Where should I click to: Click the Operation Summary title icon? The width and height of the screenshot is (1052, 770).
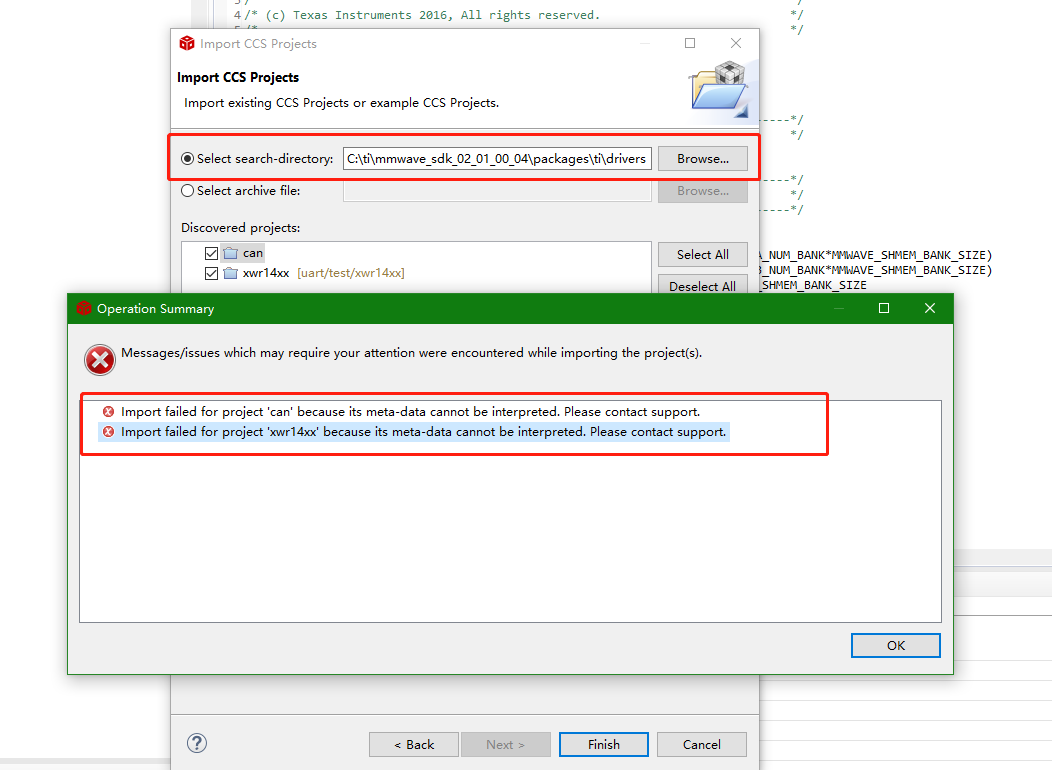[x=84, y=309]
